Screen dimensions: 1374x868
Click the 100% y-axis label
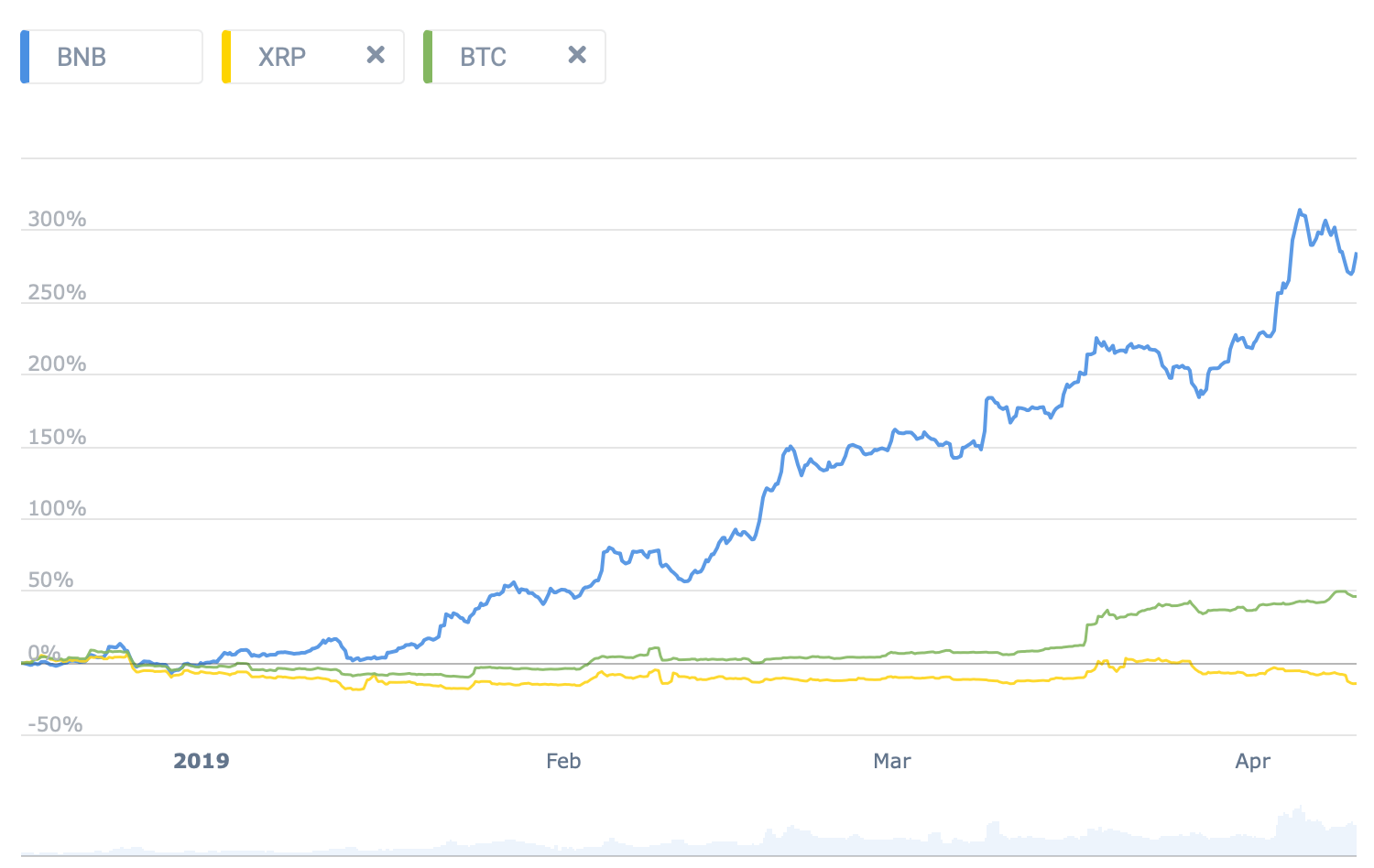(57, 508)
